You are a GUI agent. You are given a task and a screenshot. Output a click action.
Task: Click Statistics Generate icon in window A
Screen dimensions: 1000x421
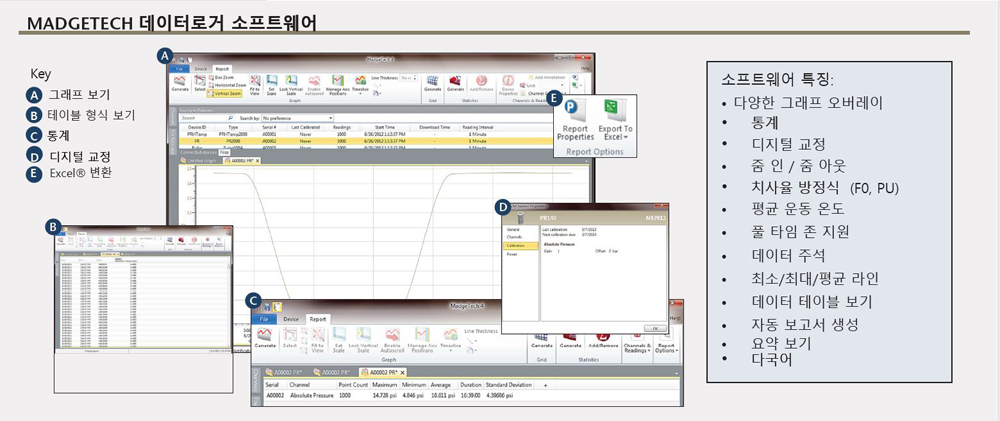(455, 84)
